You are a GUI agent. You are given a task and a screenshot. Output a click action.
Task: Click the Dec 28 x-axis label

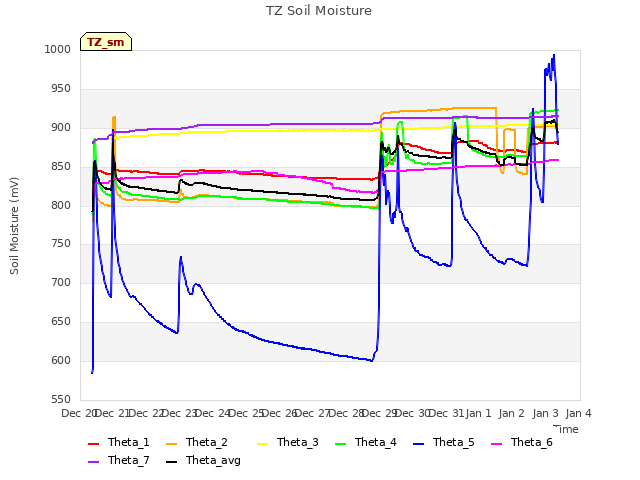pyautogui.click(x=346, y=413)
